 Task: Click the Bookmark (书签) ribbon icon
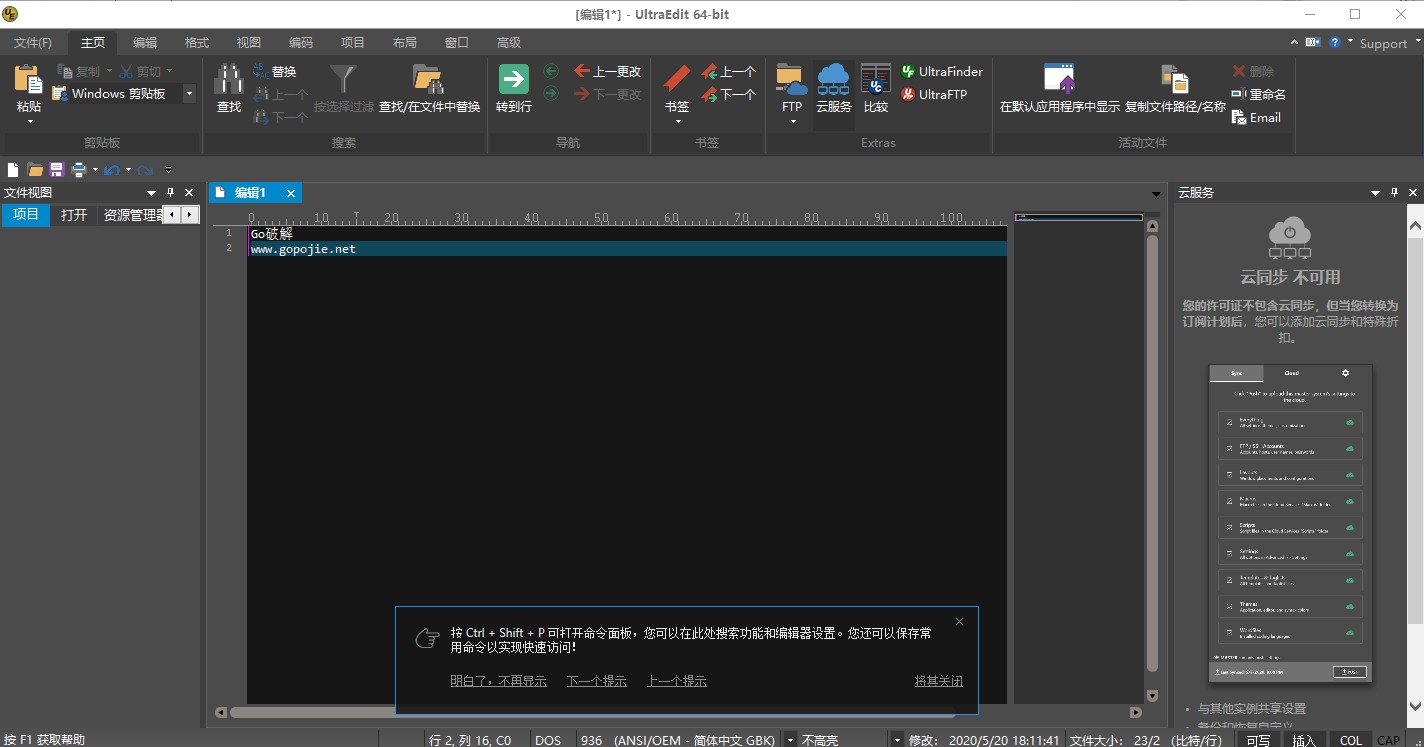tap(677, 80)
